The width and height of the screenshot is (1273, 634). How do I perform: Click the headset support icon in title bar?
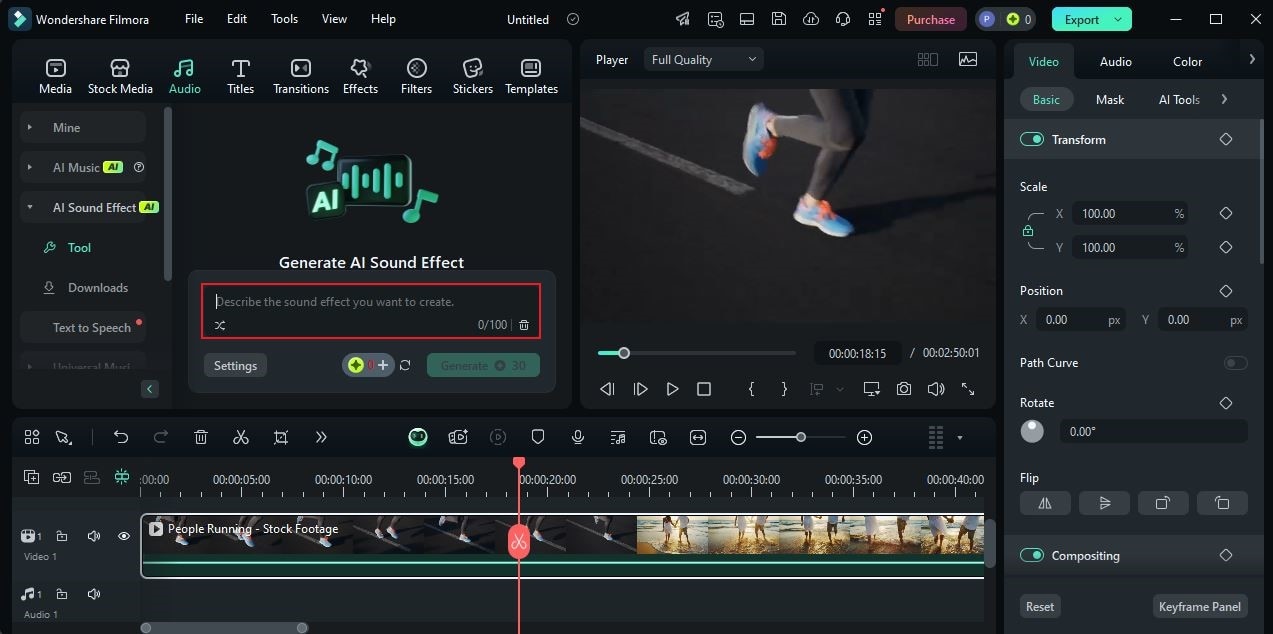(x=843, y=19)
